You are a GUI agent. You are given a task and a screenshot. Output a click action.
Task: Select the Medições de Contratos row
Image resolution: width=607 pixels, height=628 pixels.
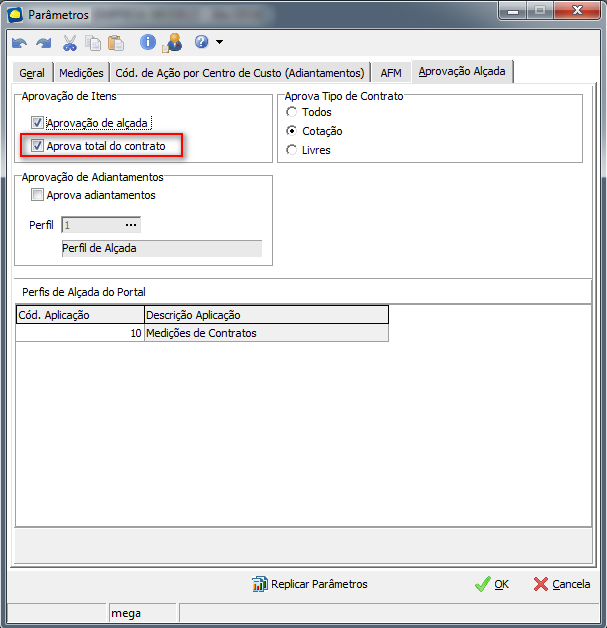point(201,333)
